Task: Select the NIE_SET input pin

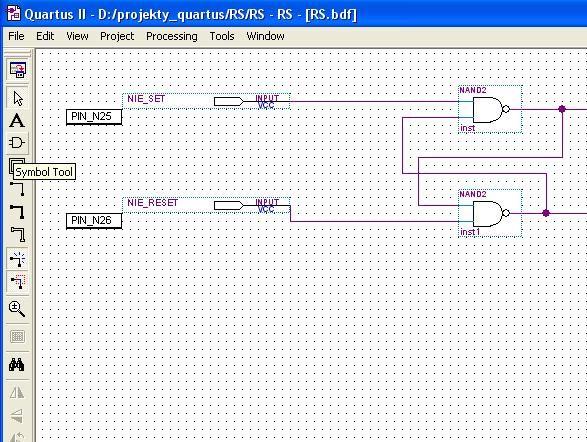Action: tap(206, 101)
